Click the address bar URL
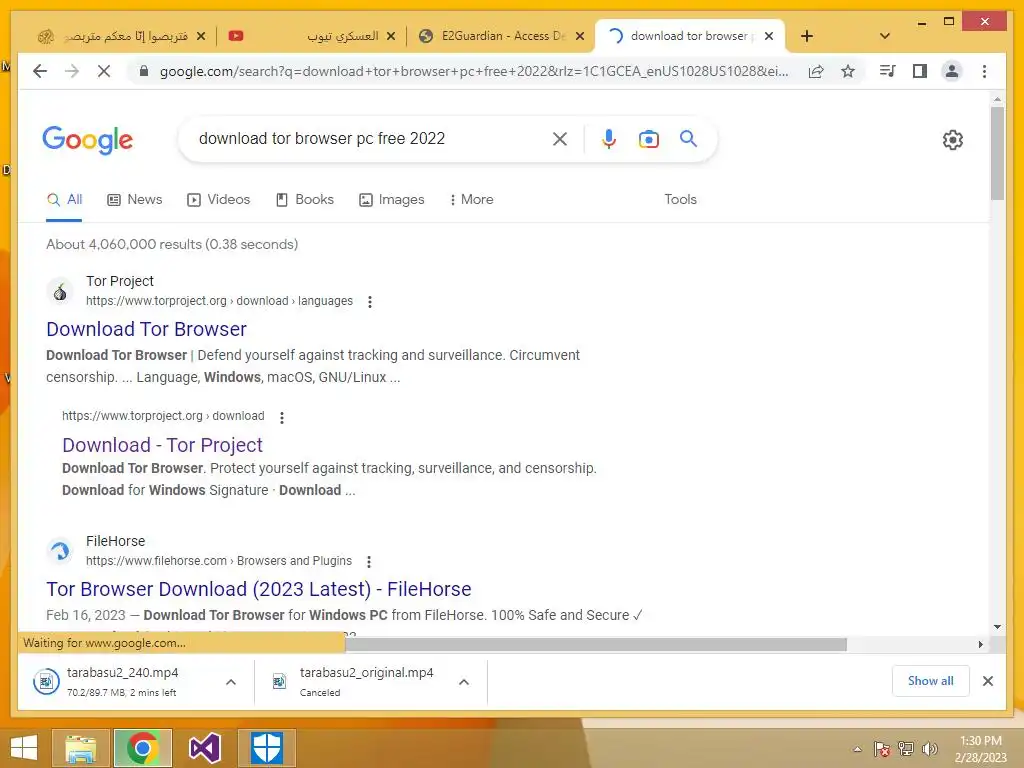 [474, 71]
